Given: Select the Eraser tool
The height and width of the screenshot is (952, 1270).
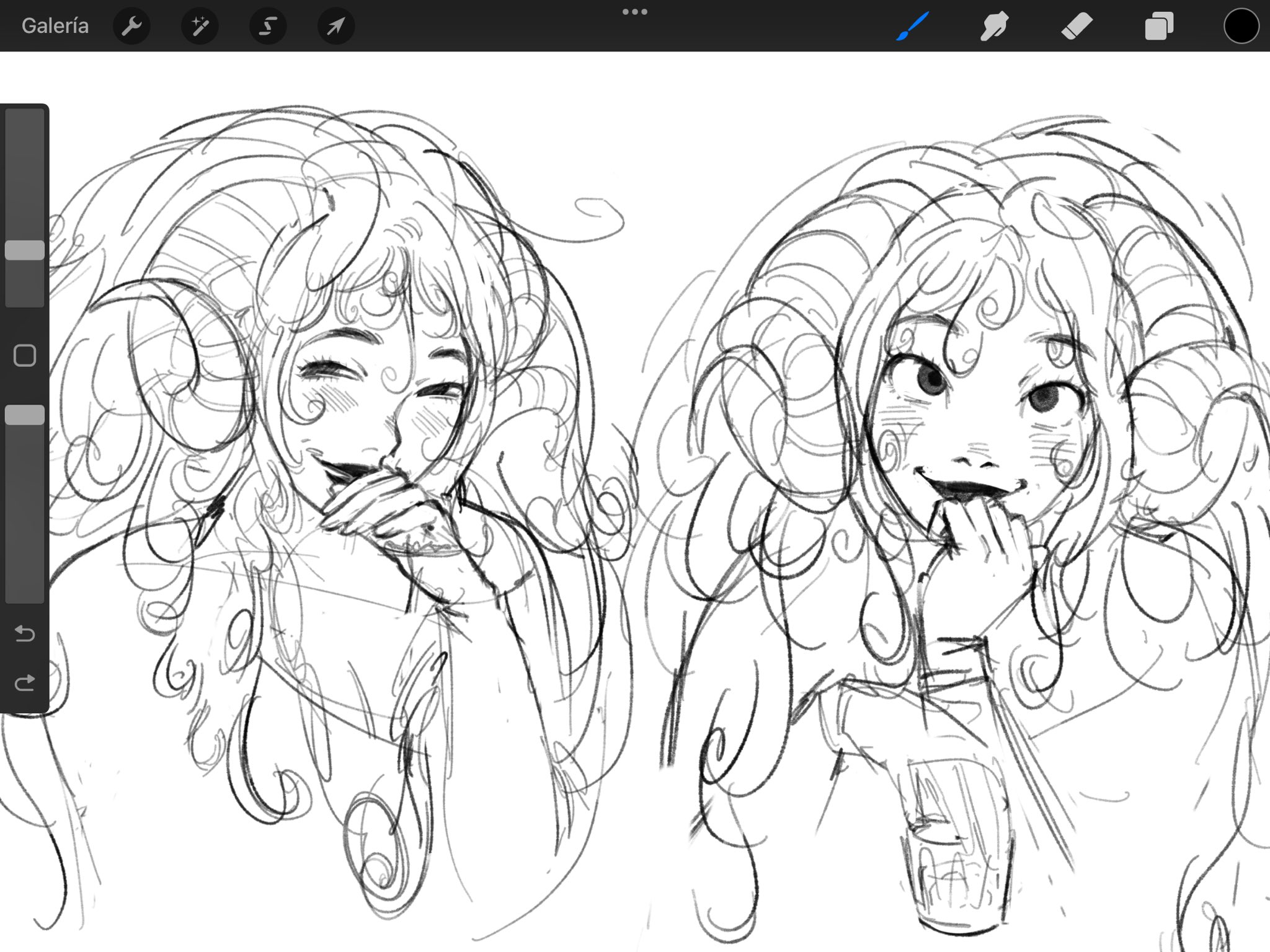Looking at the screenshot, I should [1077, 26].
